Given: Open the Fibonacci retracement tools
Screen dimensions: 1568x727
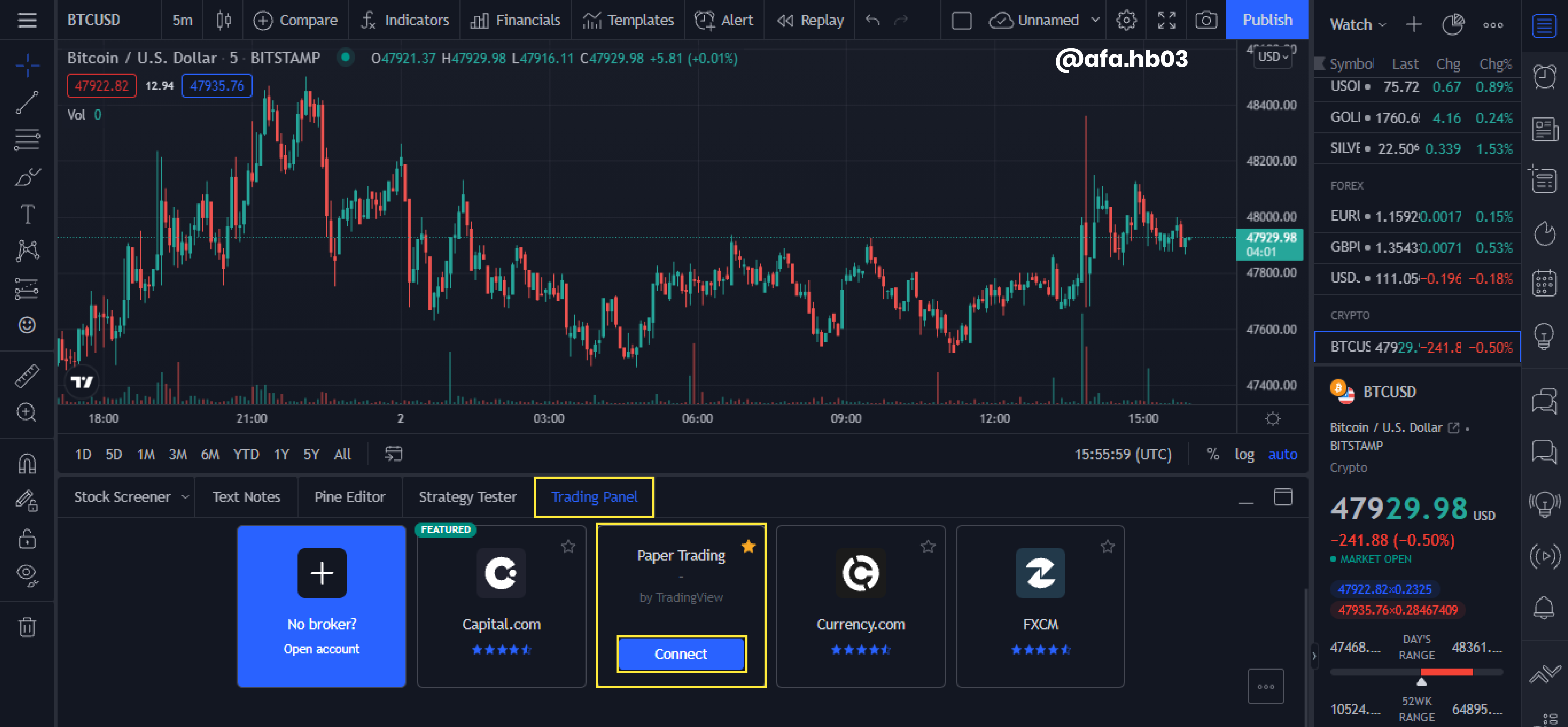Looking at the screenshot, I should tap(27, 139).
